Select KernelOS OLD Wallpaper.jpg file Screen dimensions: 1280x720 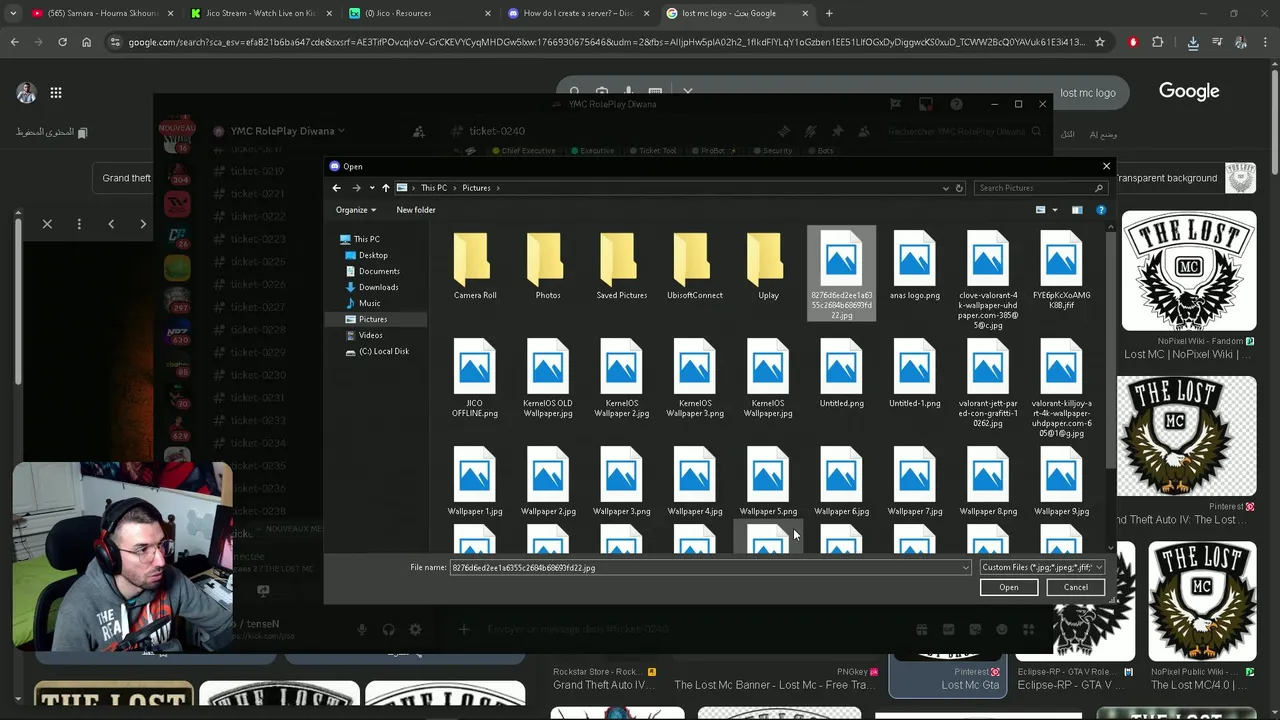[x=548, y=378]
